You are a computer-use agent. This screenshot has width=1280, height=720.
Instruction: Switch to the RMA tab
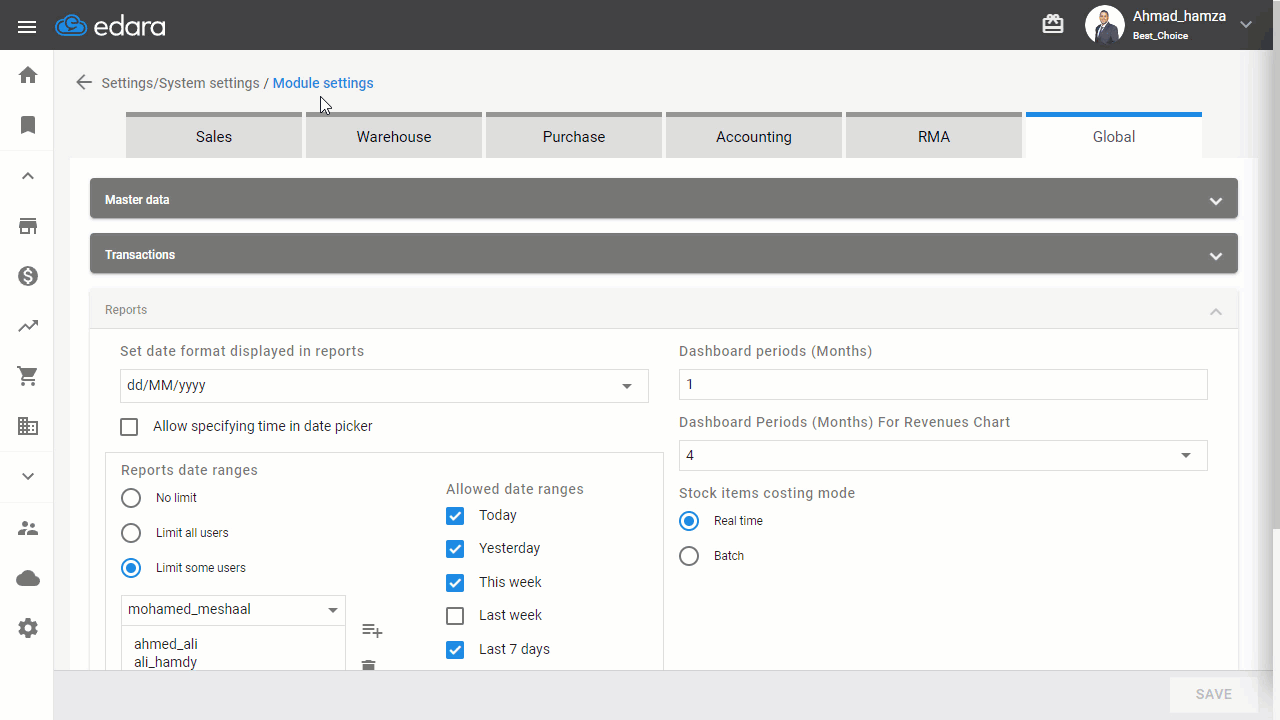[934, 135]
